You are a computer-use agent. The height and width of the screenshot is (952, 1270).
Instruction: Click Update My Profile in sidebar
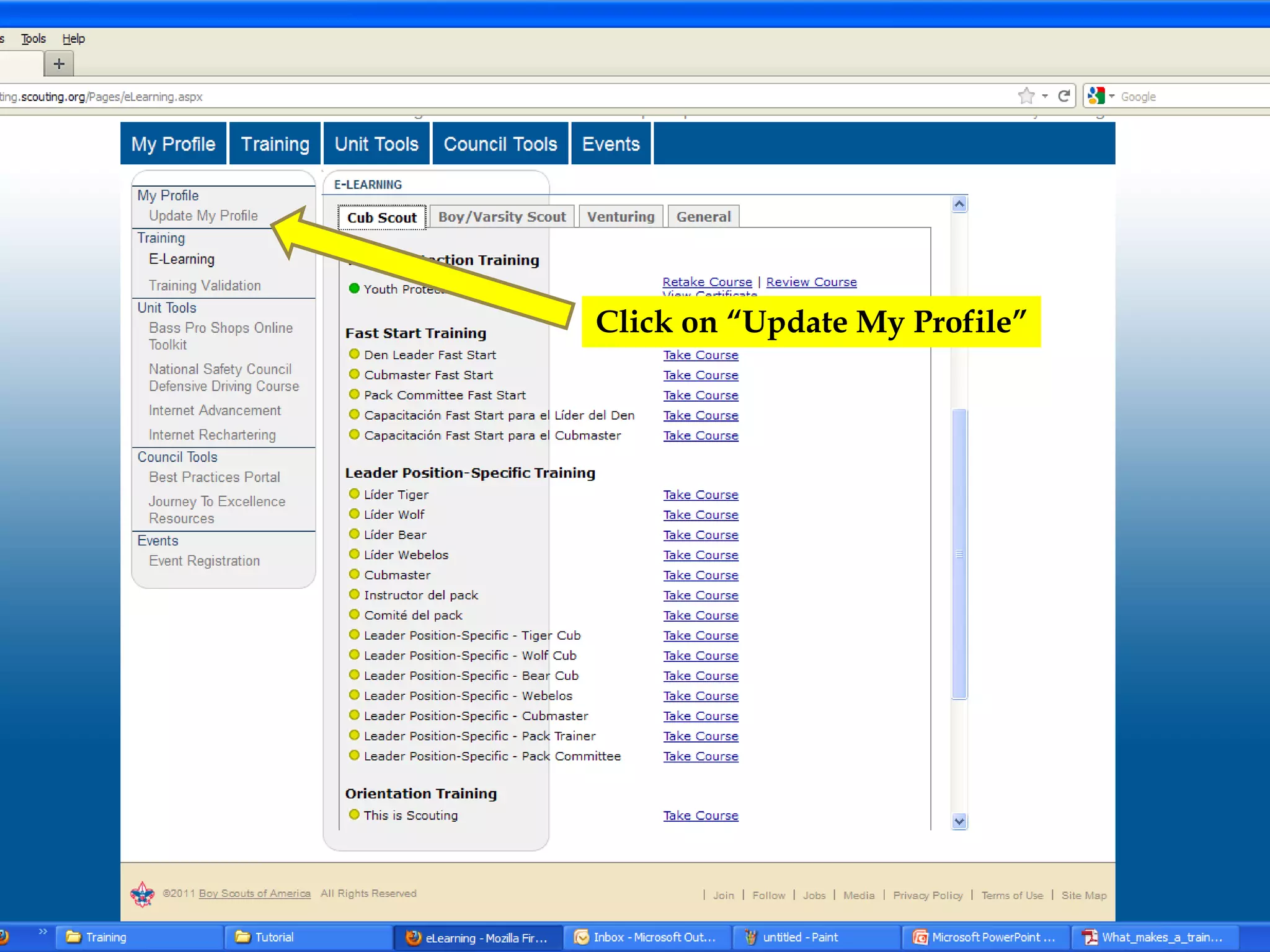203,216
